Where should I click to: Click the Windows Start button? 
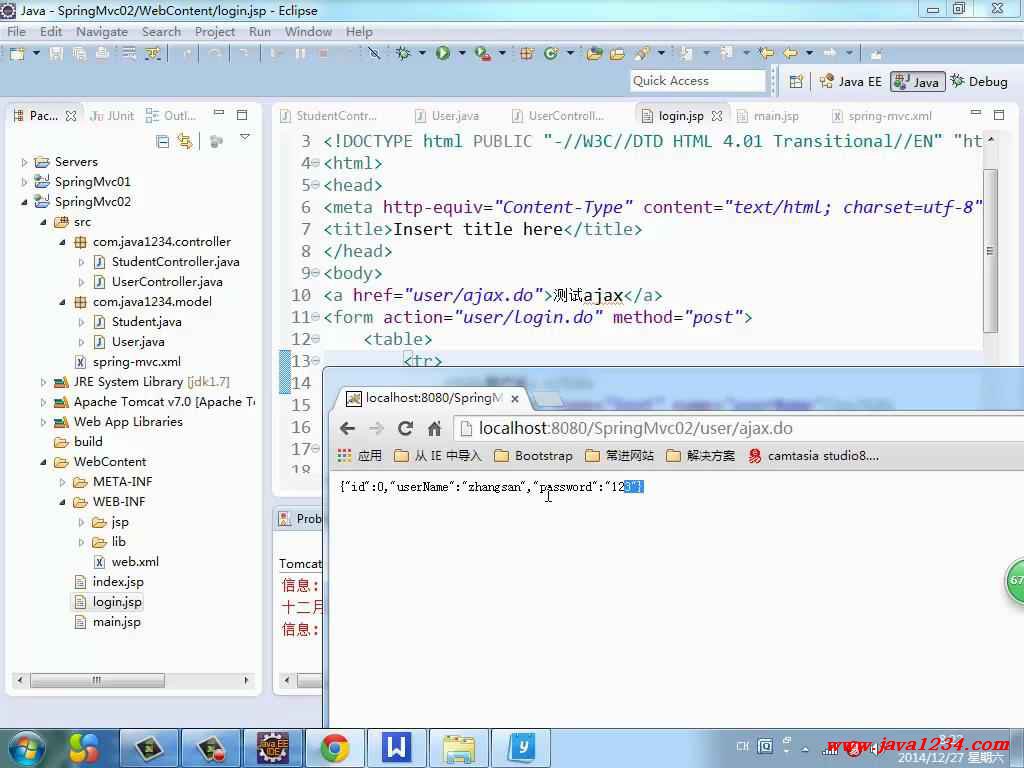26,748
